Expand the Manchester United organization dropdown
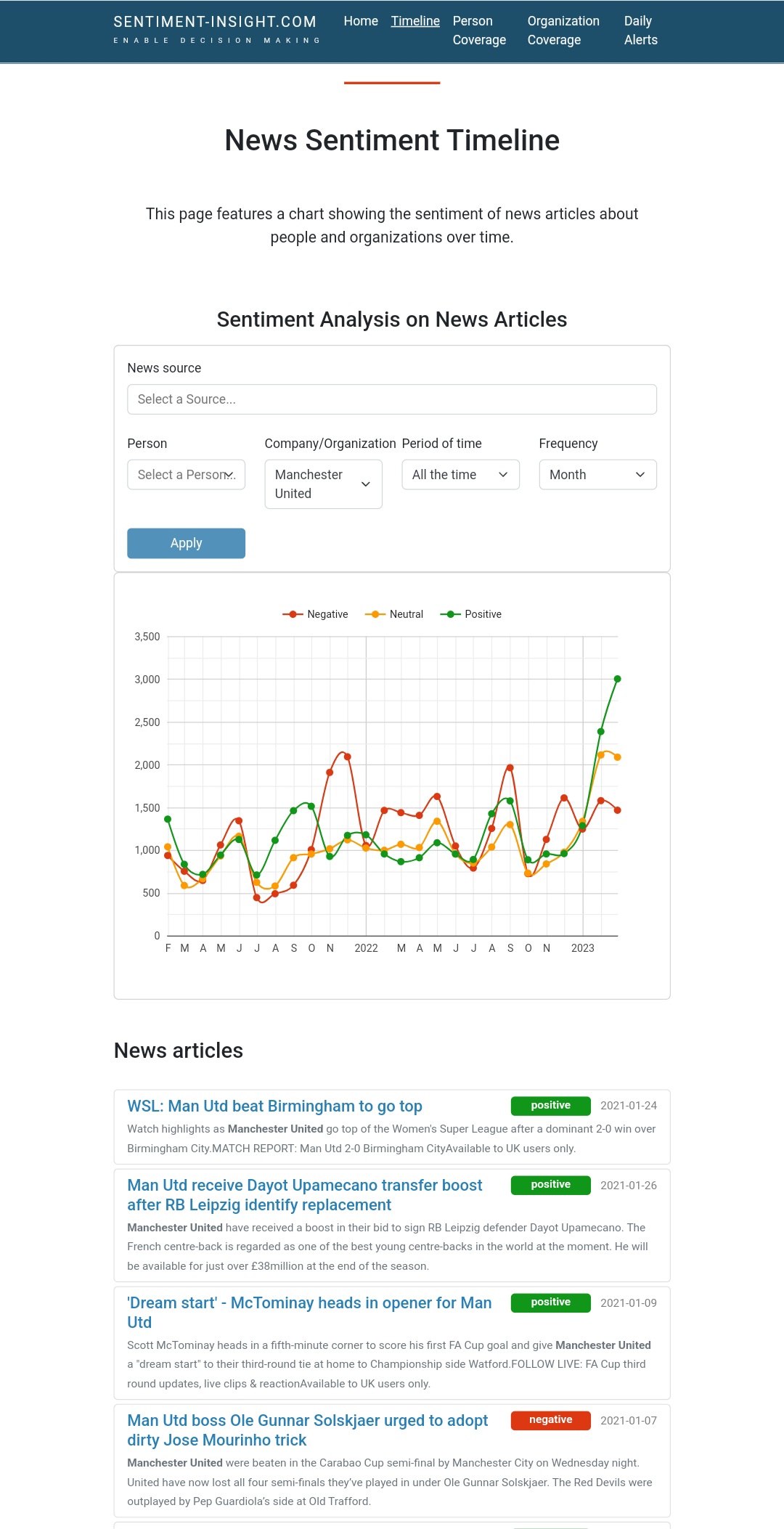 324,484
